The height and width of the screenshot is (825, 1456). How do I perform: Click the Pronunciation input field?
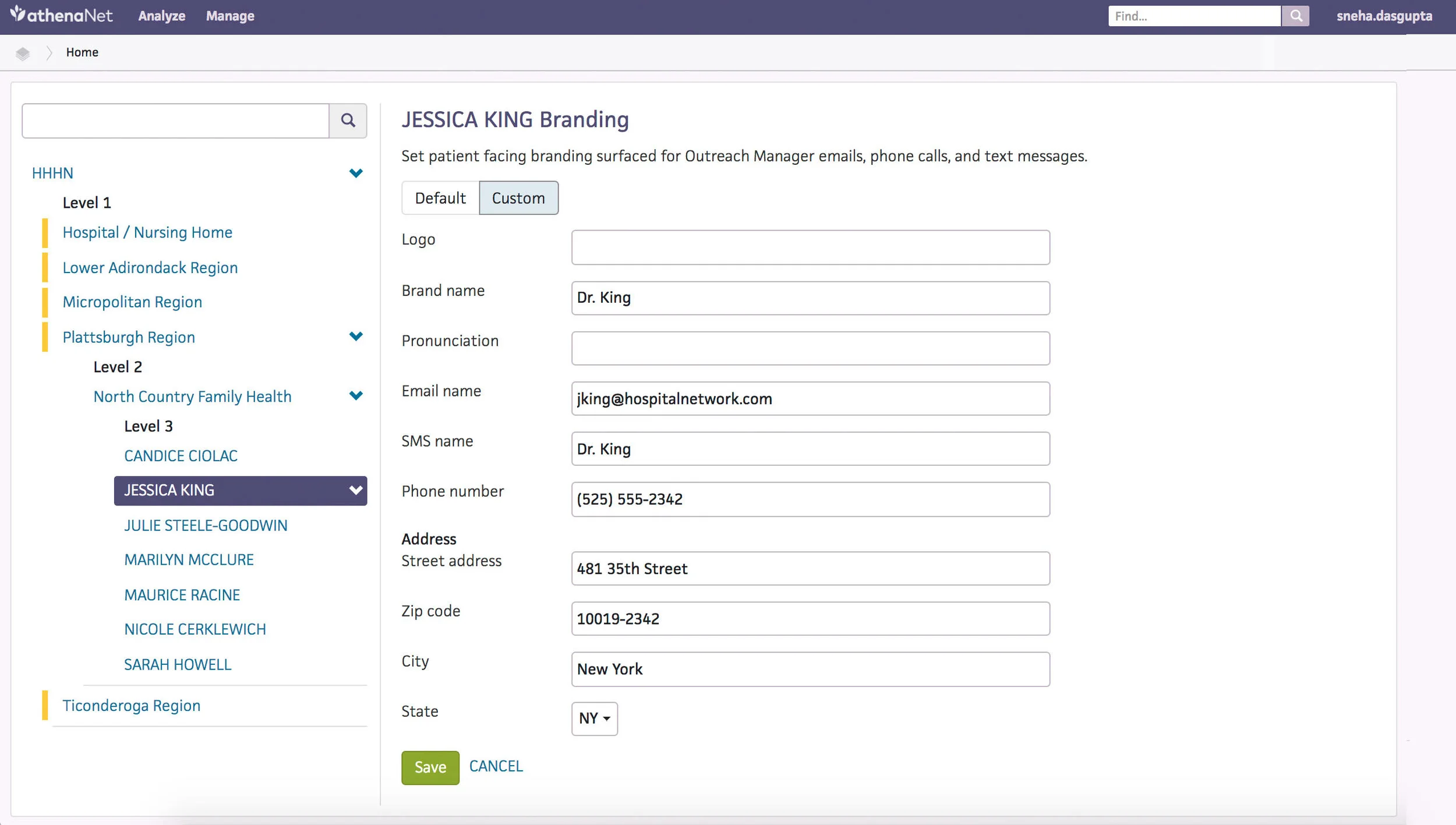pos(810,348)
